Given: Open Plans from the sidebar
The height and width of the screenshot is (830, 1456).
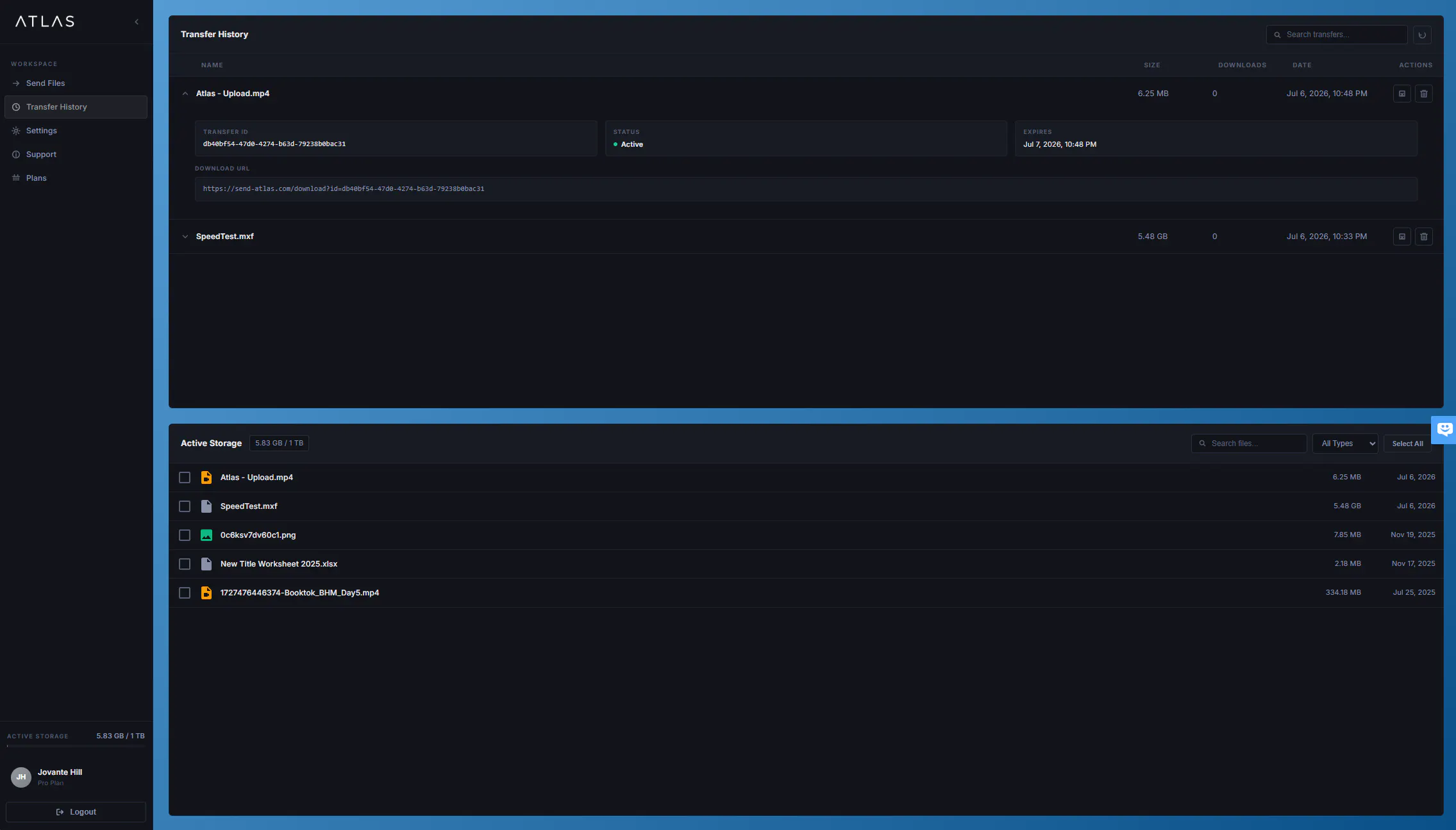Looking at the screenshot, I should click(x=76, y=178).
